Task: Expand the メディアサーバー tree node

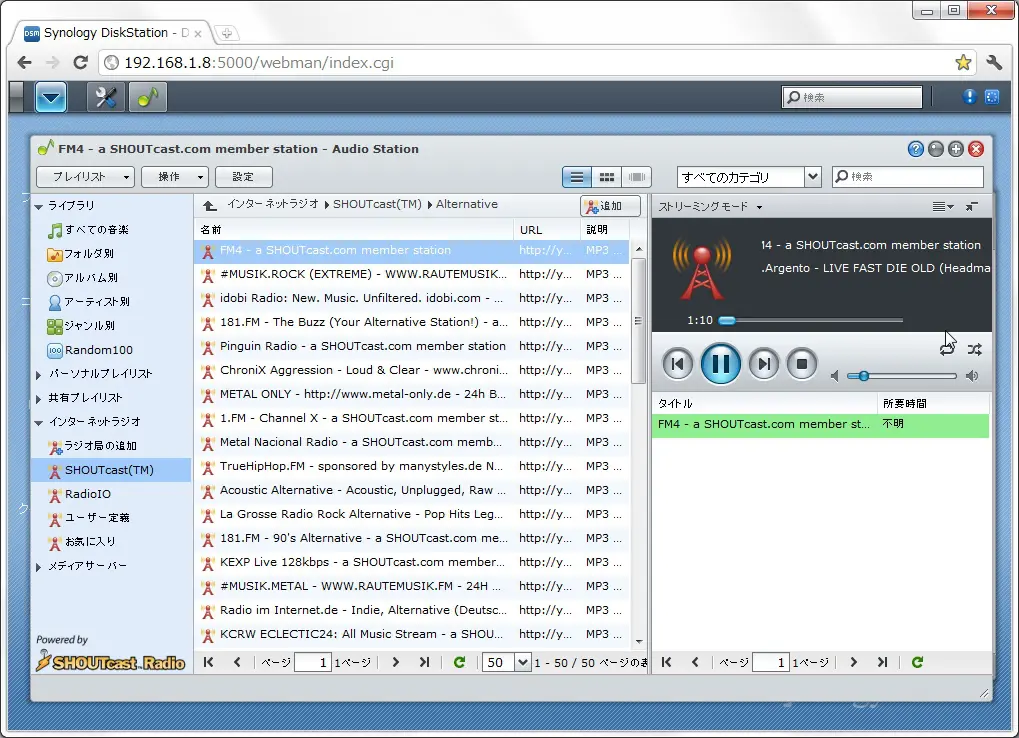Action: coord(38,567)
